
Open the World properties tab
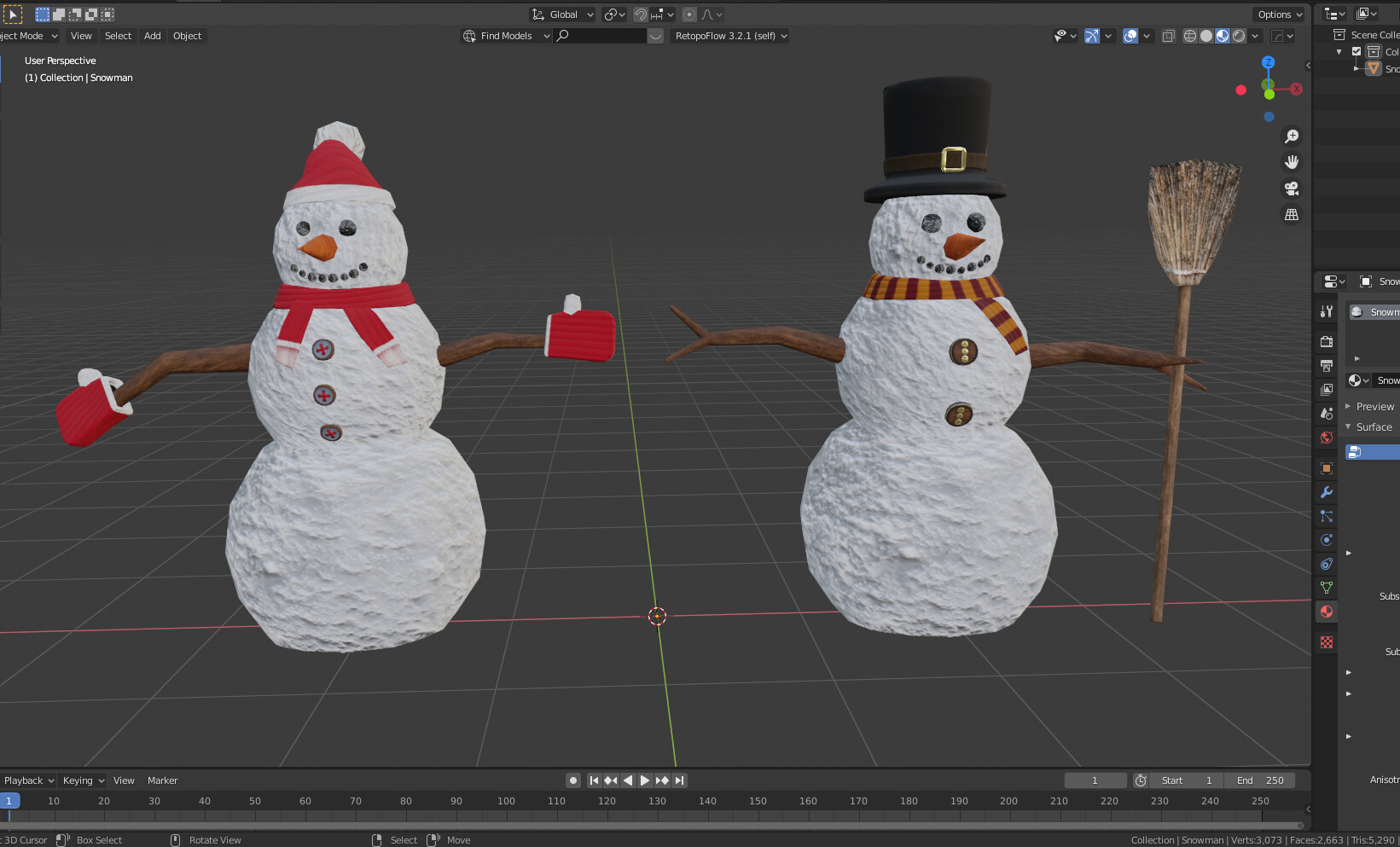(x=1326, y=437)
